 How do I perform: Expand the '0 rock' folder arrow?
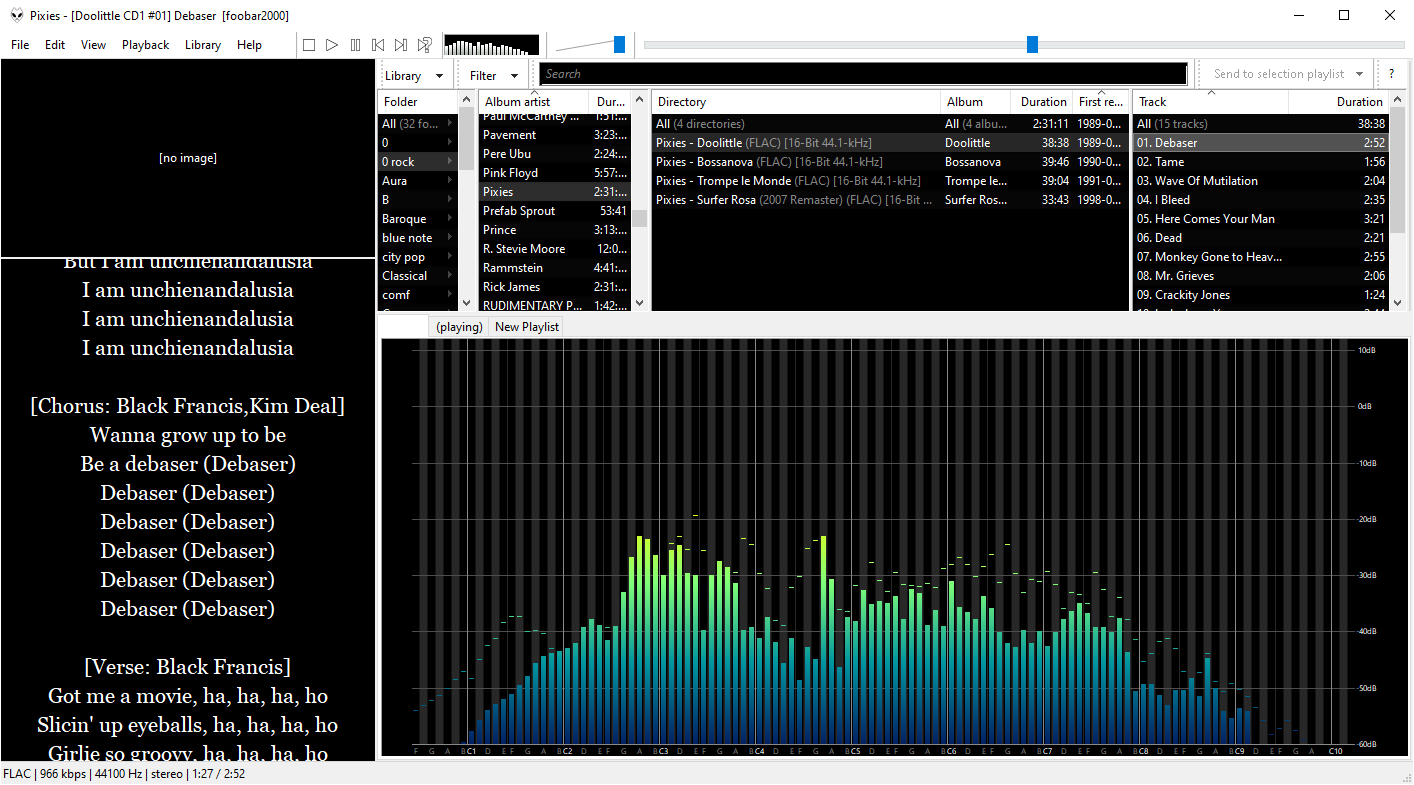pos(450,162)
